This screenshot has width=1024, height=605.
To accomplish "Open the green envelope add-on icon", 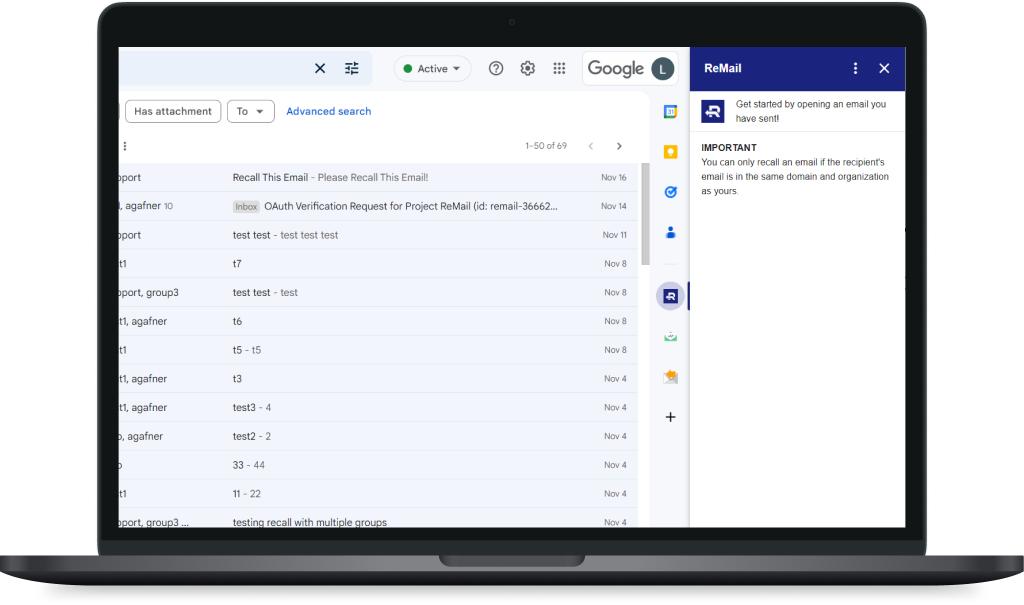I will click(x=671, y=337).
